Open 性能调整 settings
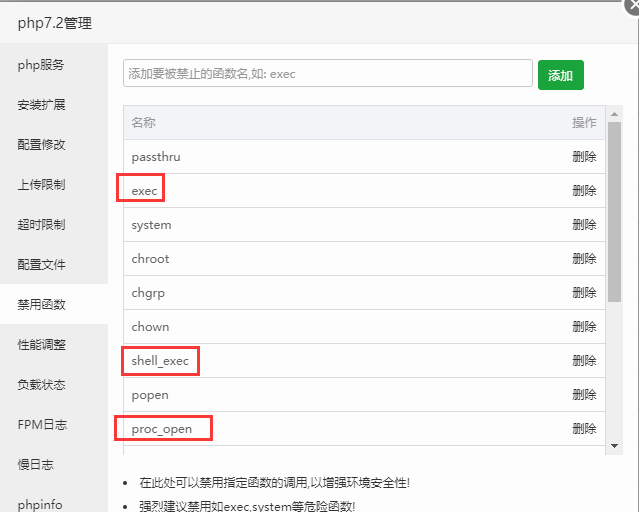639x512 pixels. (54, 344)
